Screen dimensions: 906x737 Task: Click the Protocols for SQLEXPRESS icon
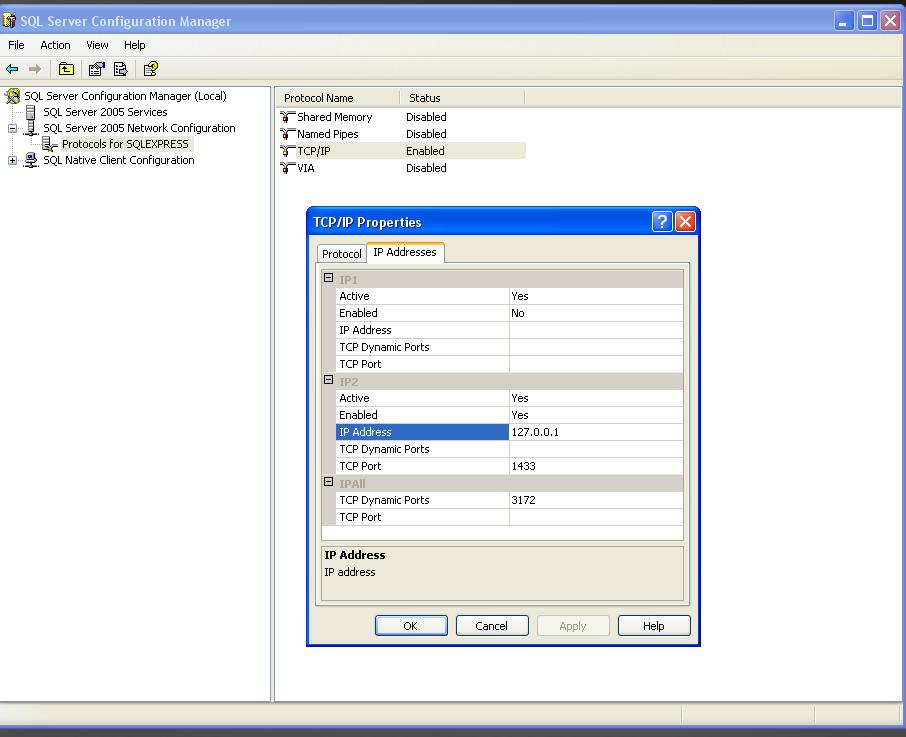coord(50,144)
